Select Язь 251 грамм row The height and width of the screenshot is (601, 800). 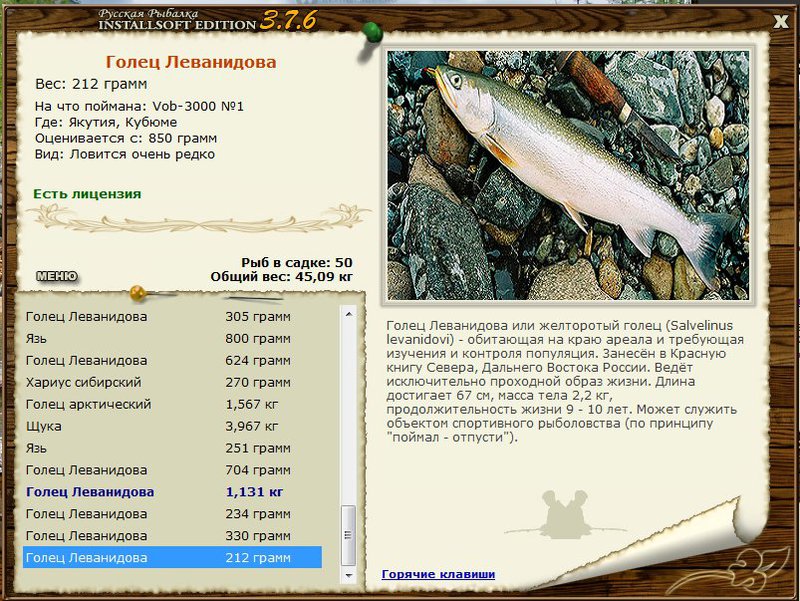[x=172, y=448]
